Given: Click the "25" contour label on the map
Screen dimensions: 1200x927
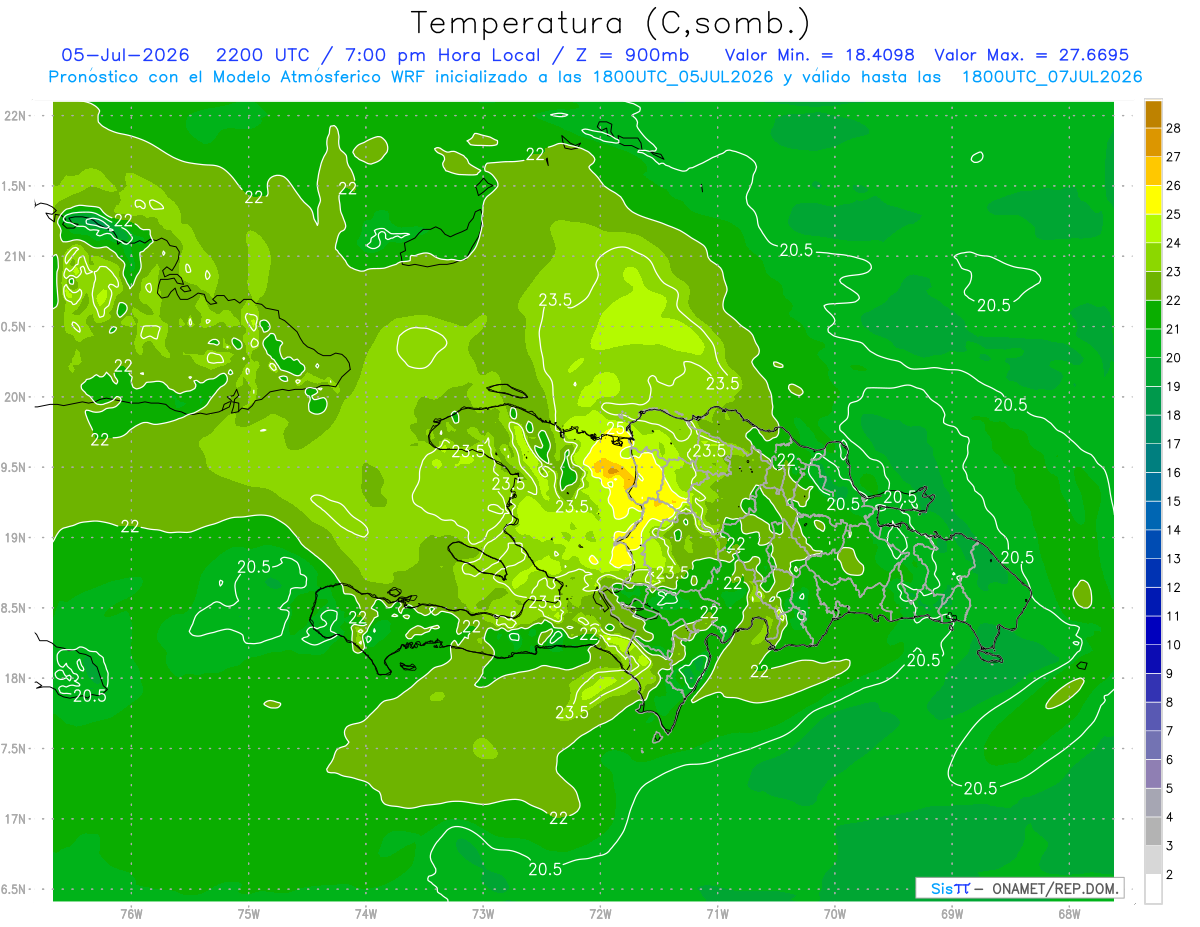Looking at the screenshot, I should [616, 428].
